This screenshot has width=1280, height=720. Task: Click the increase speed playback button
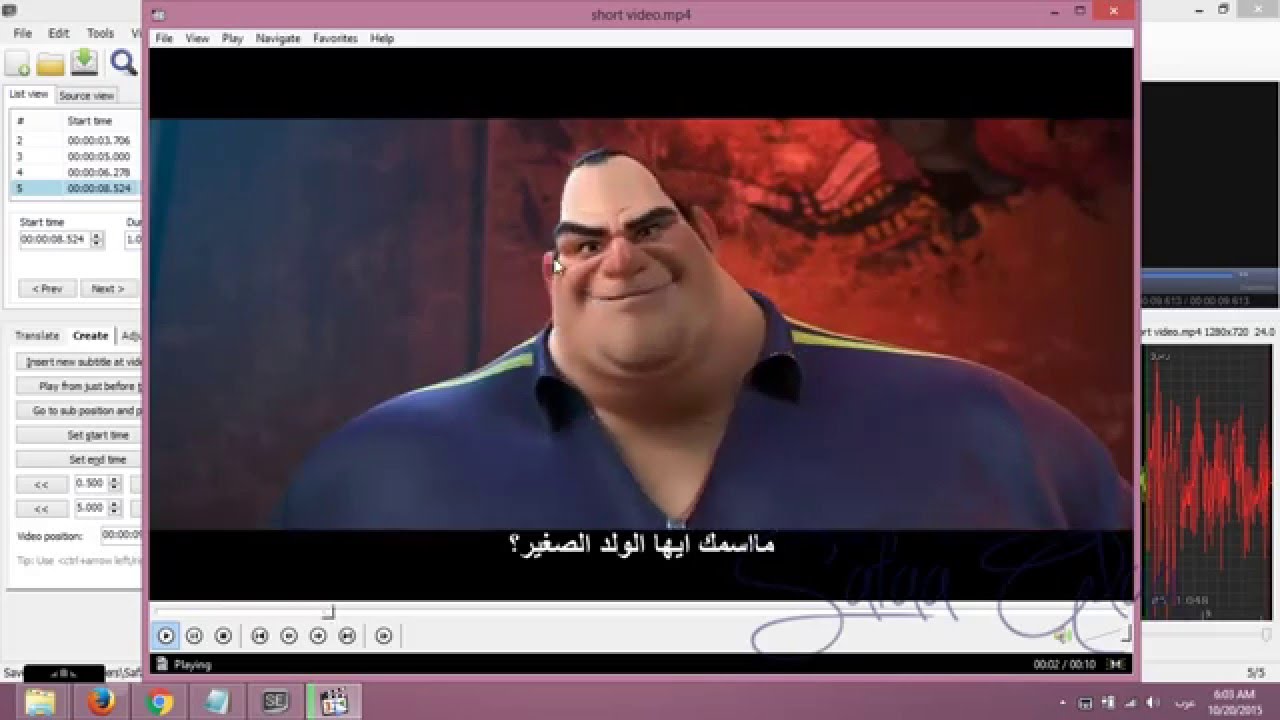coord(318,635)
